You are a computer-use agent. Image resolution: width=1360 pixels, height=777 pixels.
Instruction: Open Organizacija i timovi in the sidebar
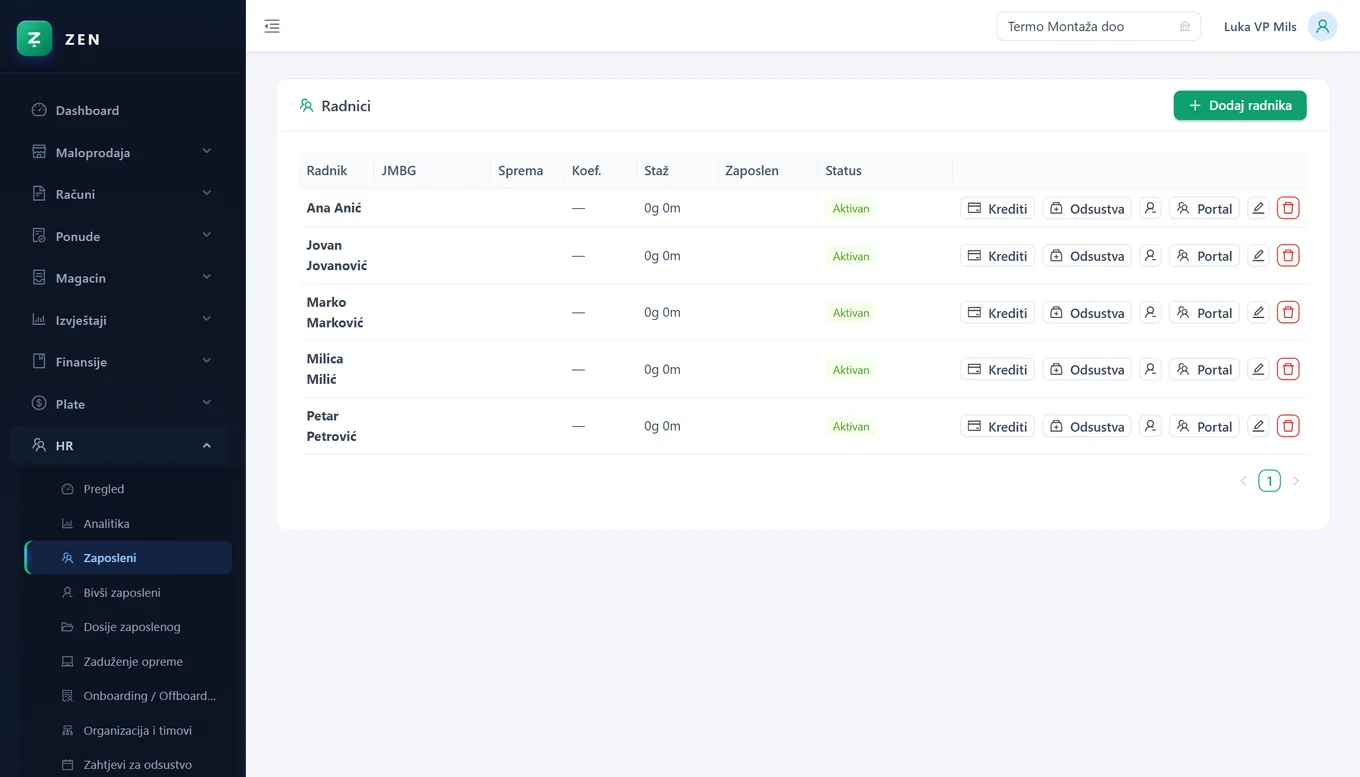128,731
